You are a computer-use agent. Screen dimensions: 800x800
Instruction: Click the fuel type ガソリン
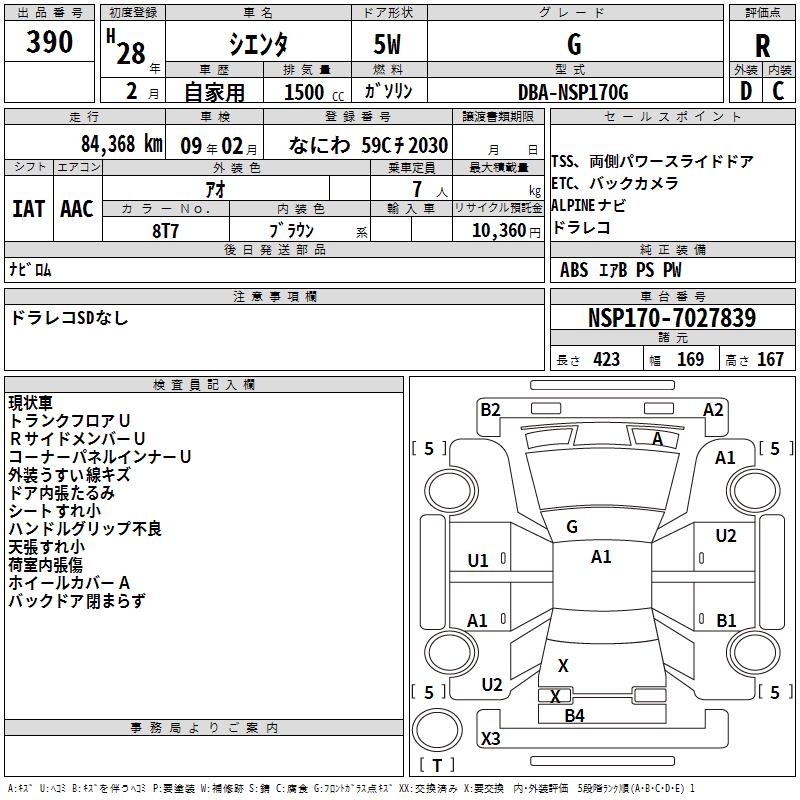(x=388, y=91)
